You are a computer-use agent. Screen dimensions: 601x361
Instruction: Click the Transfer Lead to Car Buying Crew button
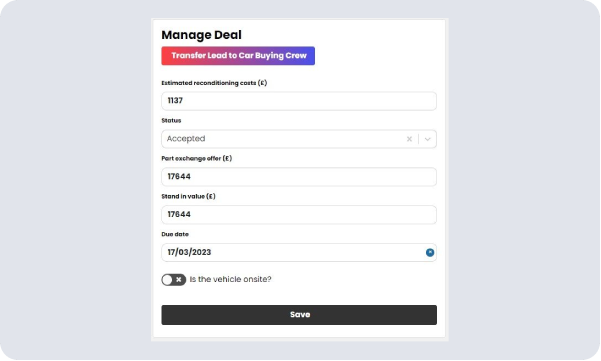point(238,56)
